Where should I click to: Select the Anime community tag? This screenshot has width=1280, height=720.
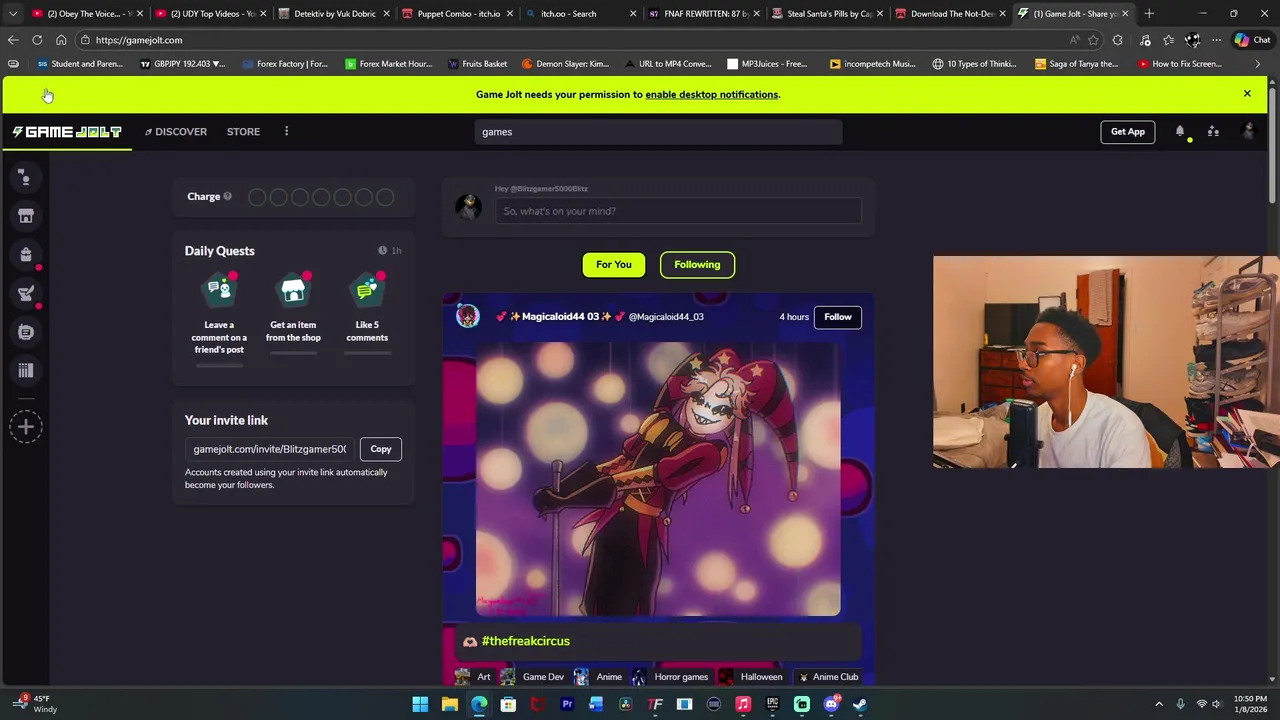click(x=598, y=677)
